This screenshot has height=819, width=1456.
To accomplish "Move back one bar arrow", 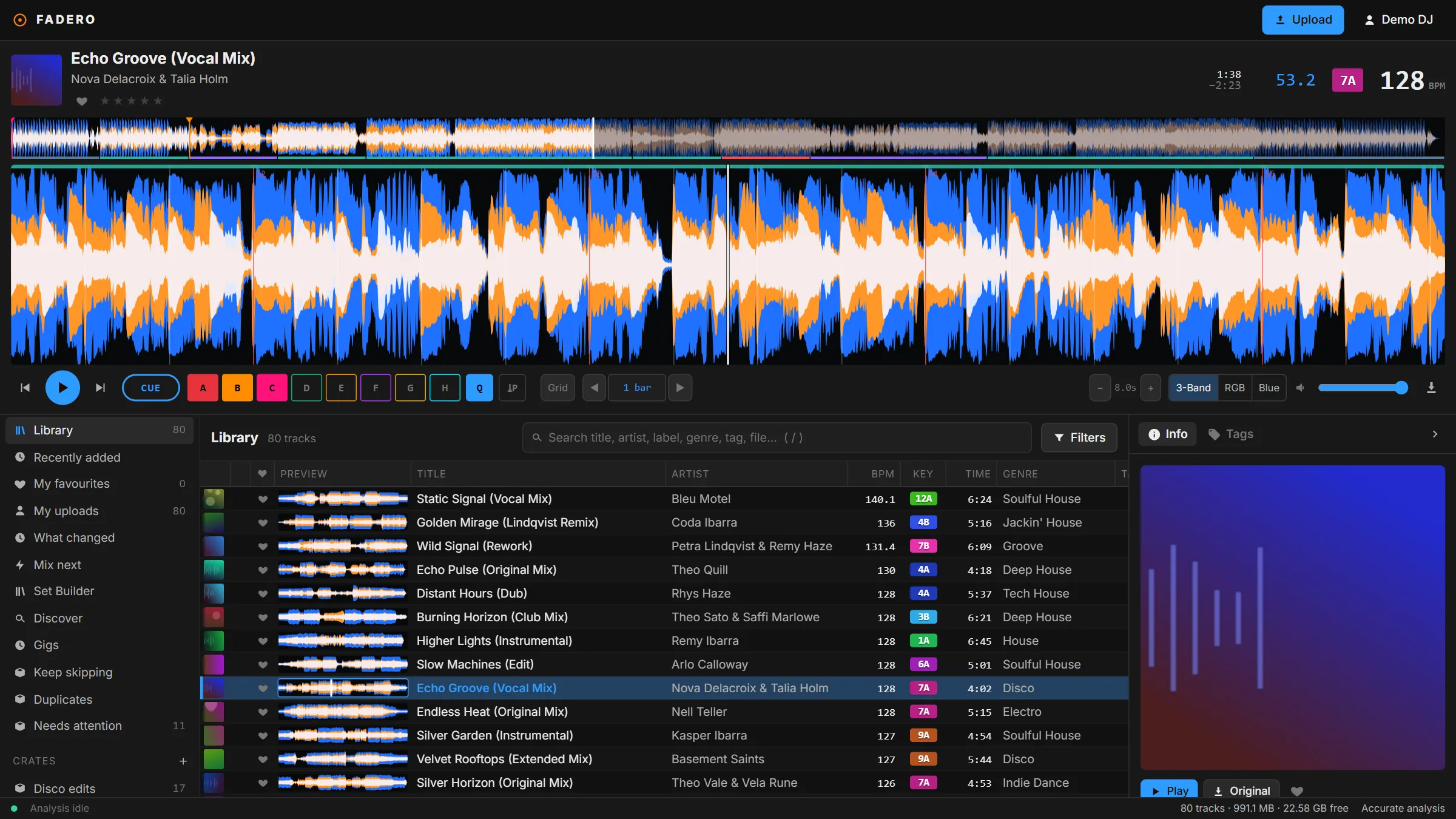I will tap(595, 388).
